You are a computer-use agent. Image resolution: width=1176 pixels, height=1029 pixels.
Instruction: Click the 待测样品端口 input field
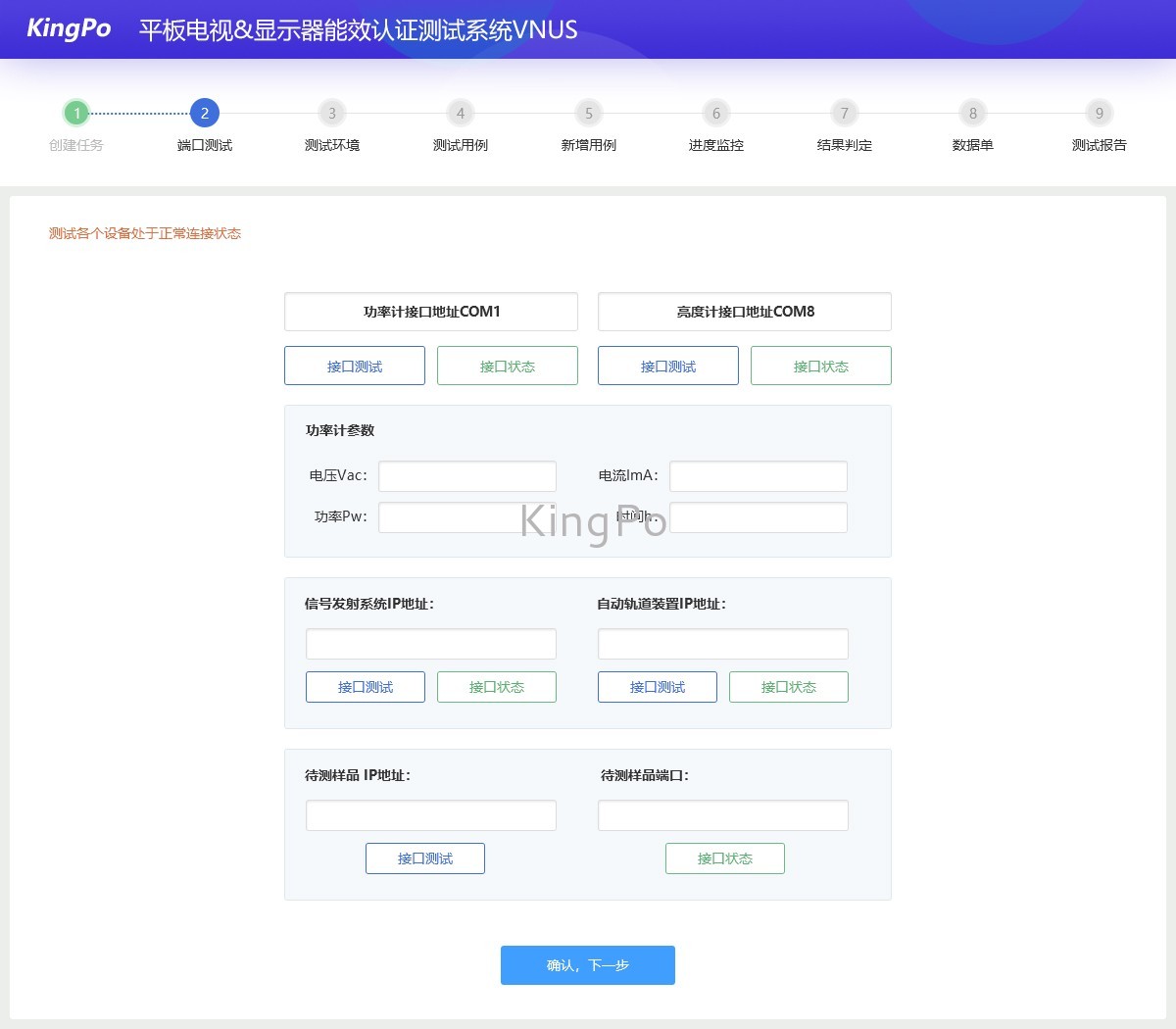click(x=723, y=815)
